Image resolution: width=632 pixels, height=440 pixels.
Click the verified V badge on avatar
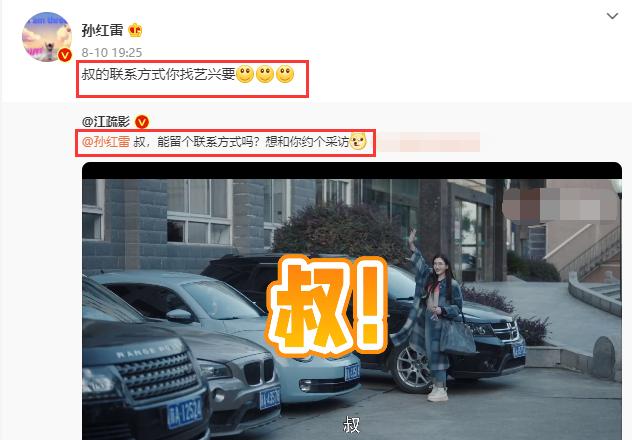tap(65, 55)
